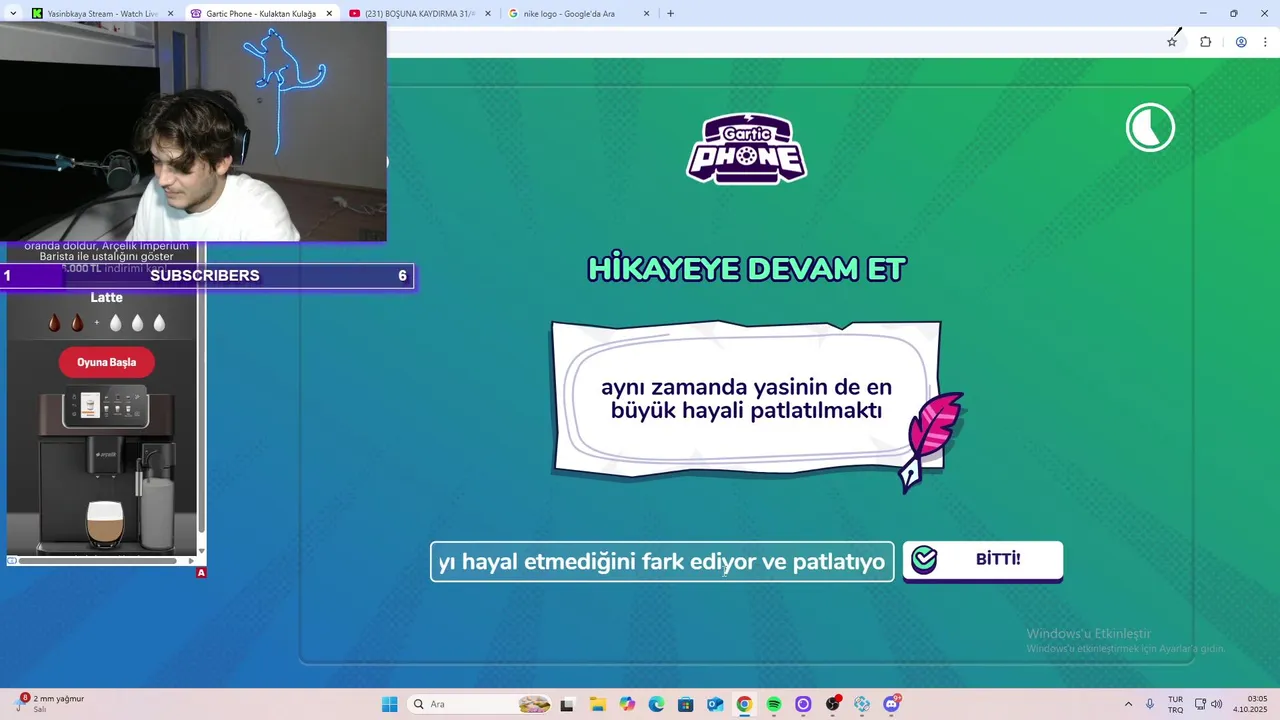
Task: Open the Chrome extensions puzzle icon
Action: (1205, 42)
